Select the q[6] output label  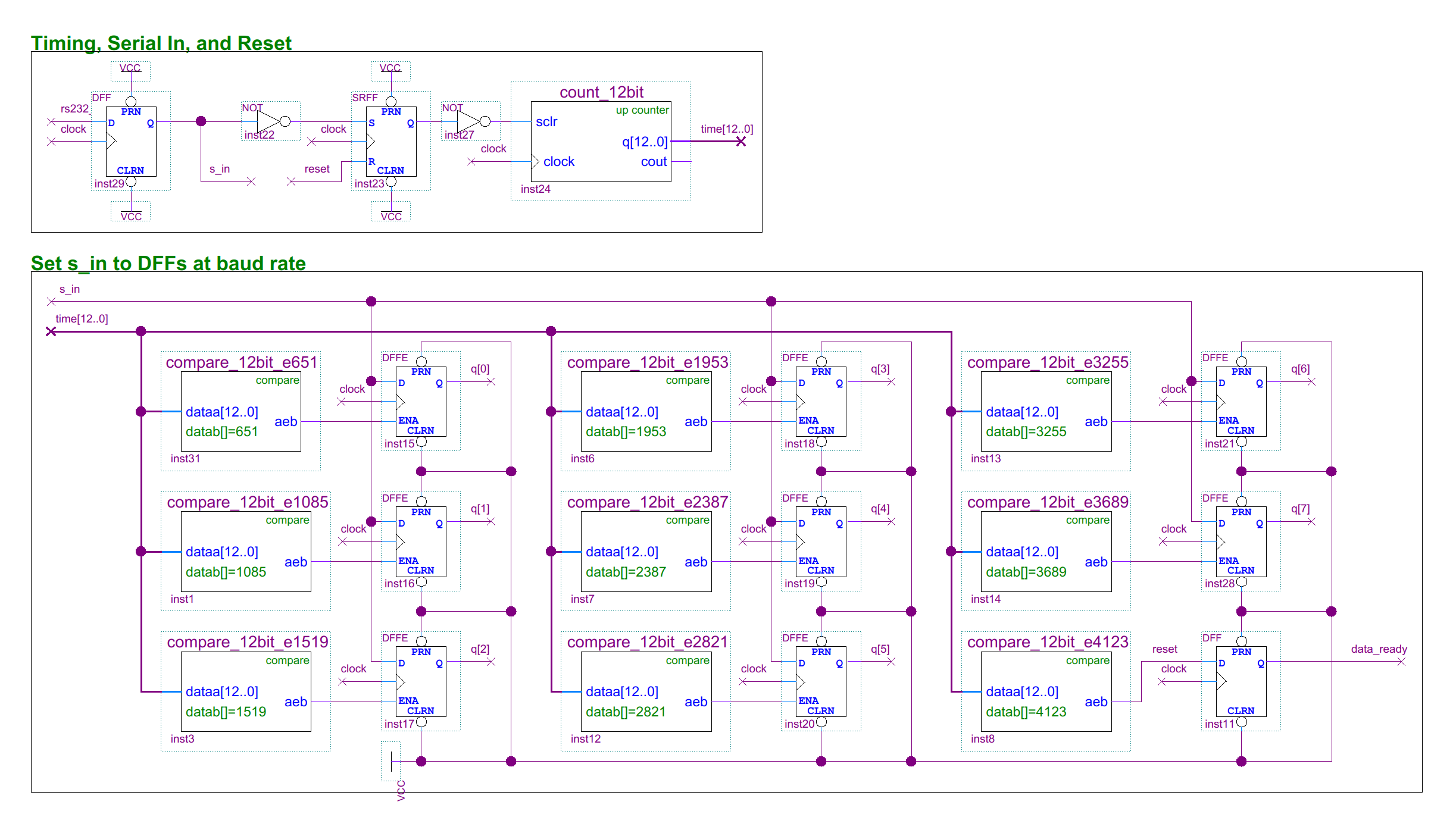click(1300, 368)
